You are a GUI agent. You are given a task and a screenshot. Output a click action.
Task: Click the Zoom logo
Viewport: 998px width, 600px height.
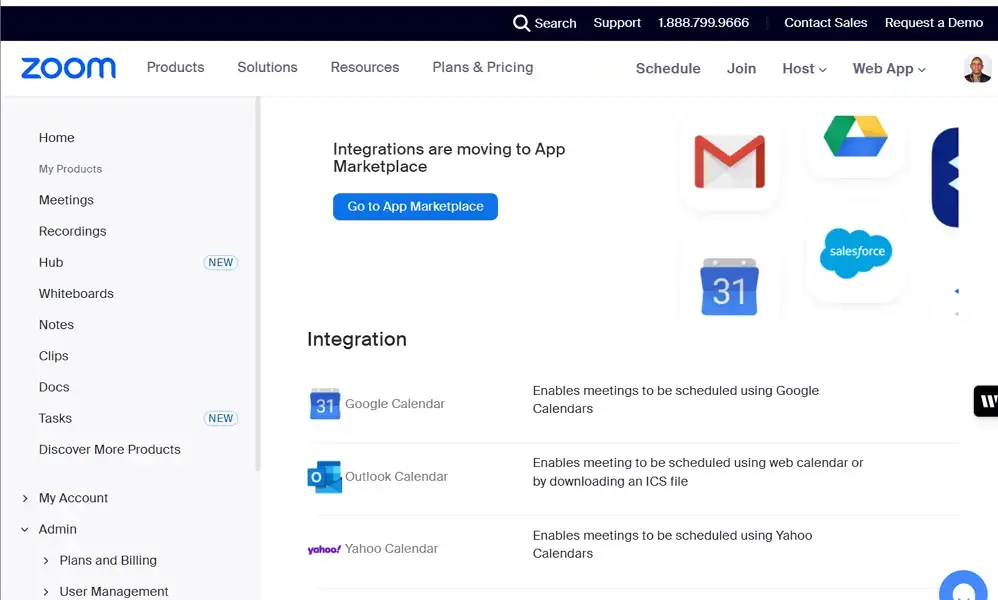(68, 68)
